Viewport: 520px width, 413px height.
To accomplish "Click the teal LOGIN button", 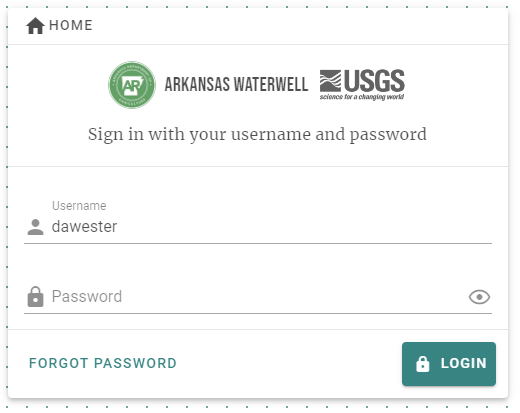I will tap(449, 364).
